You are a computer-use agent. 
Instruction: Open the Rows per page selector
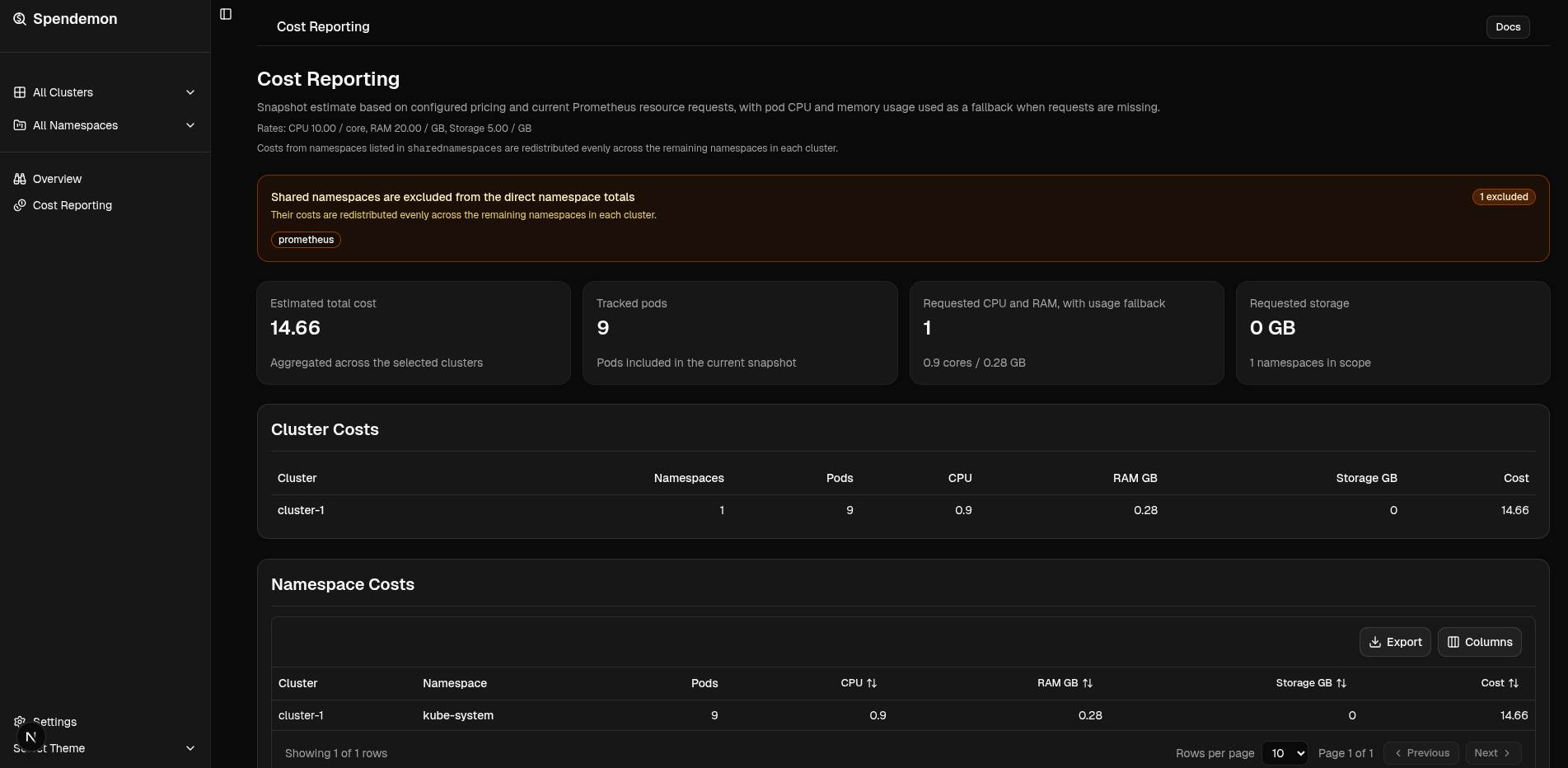[1284, 753]
